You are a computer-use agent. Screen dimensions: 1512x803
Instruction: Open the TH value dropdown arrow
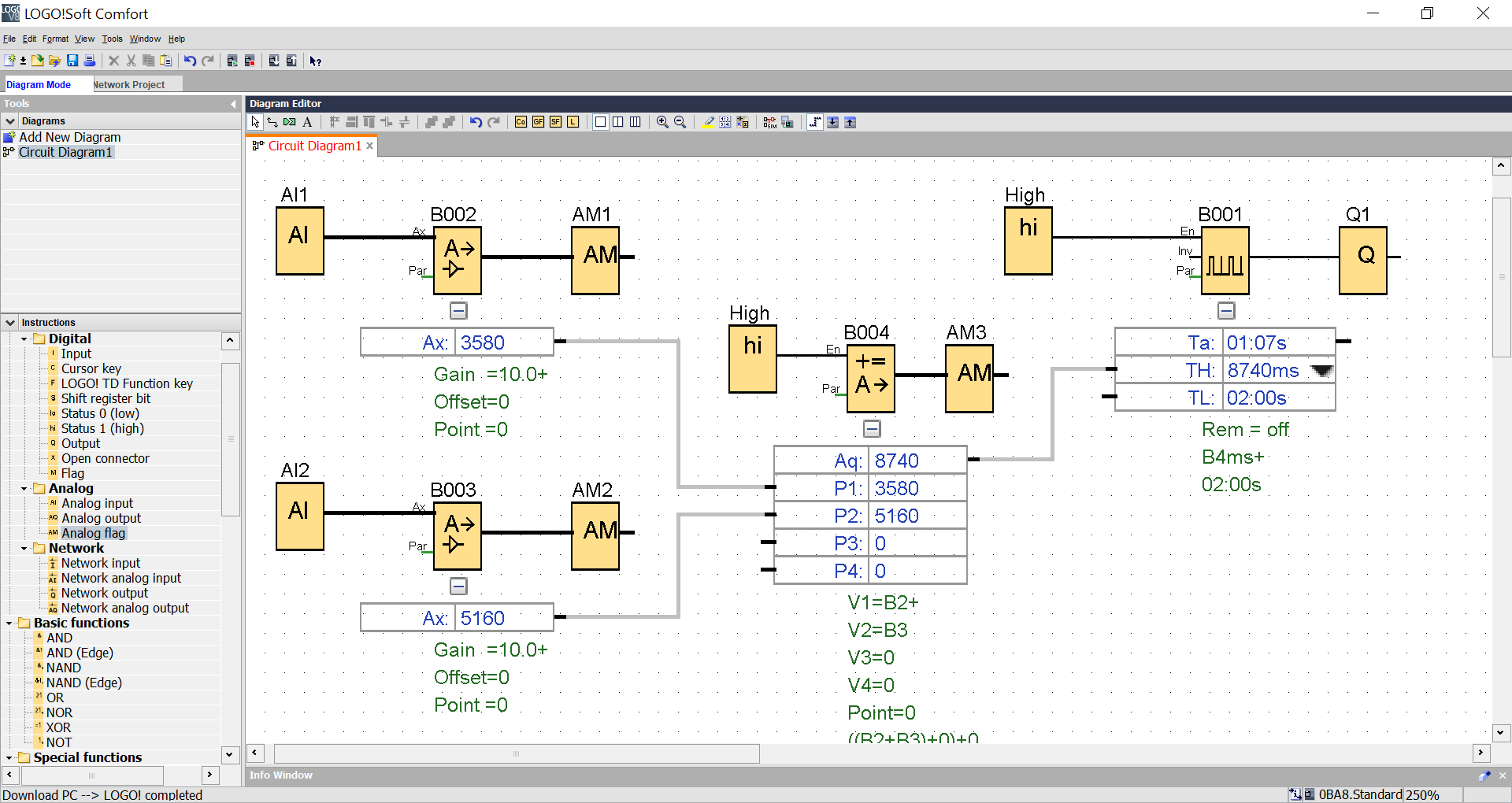pyautogui.click(x=1321, y=371)
